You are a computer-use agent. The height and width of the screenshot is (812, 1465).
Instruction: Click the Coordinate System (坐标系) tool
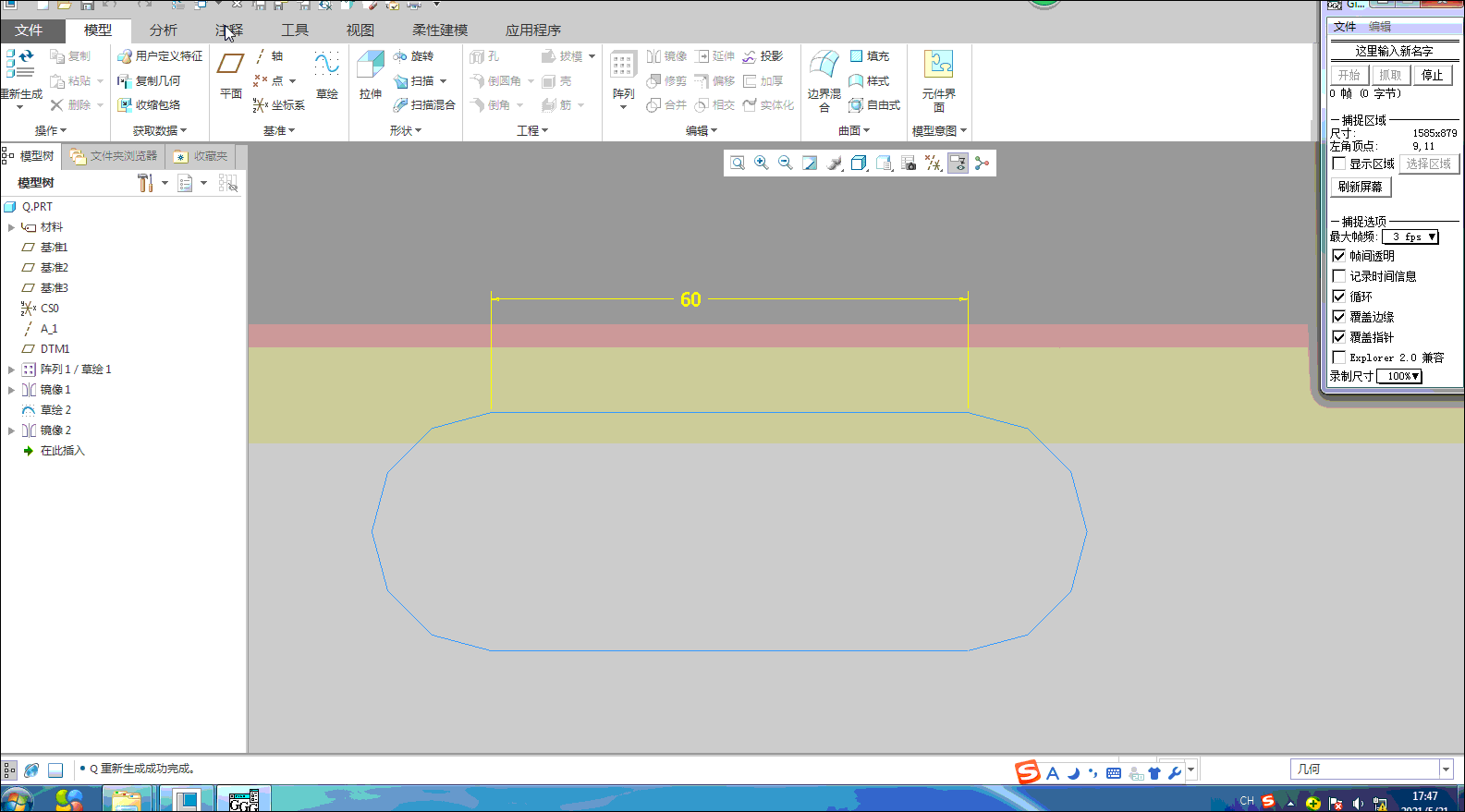[x=278, y=105]
